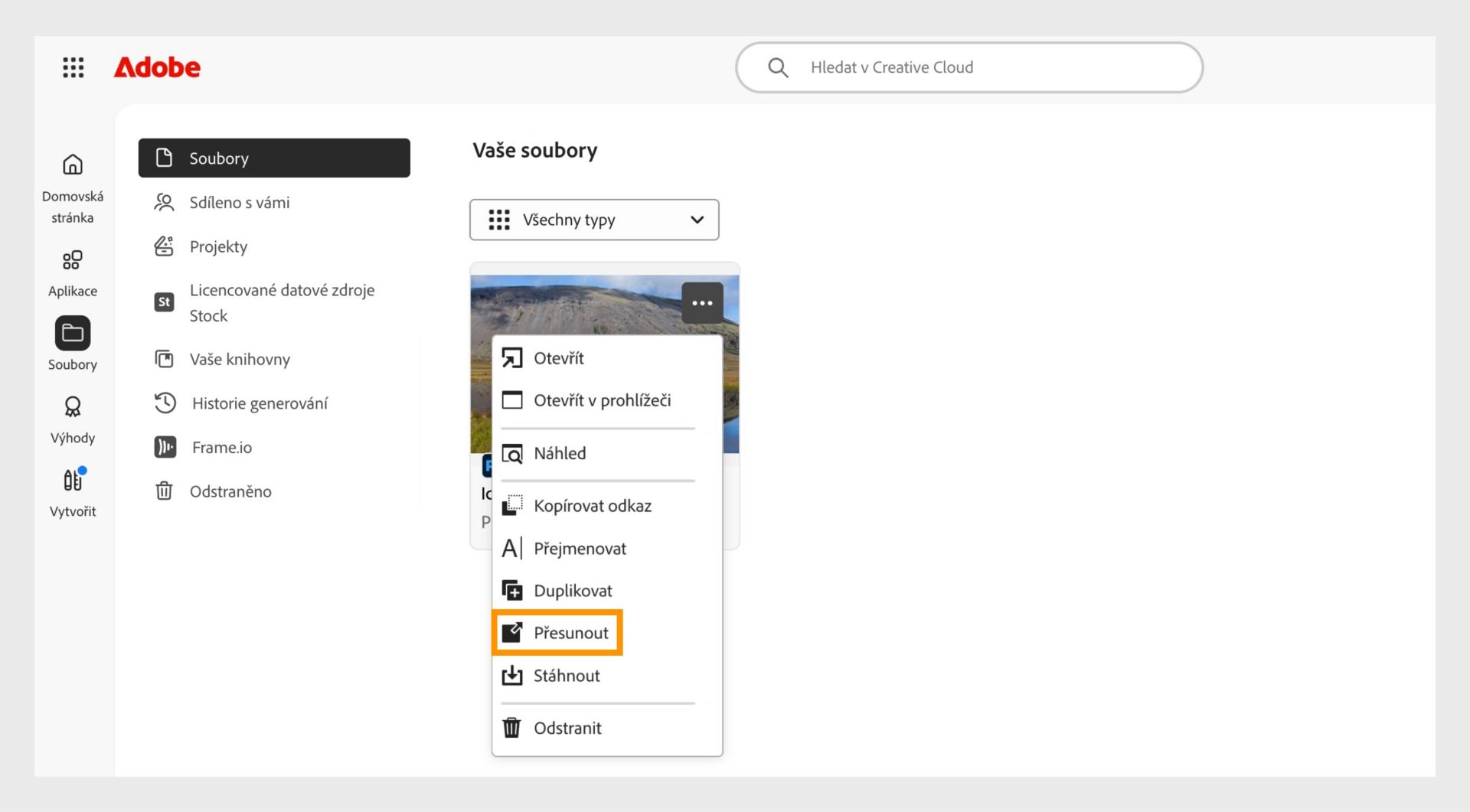This screenshot has height=812, width=1470.
Task: Expand the Všechny typy filter dropdown
Action: click(594, 220)
